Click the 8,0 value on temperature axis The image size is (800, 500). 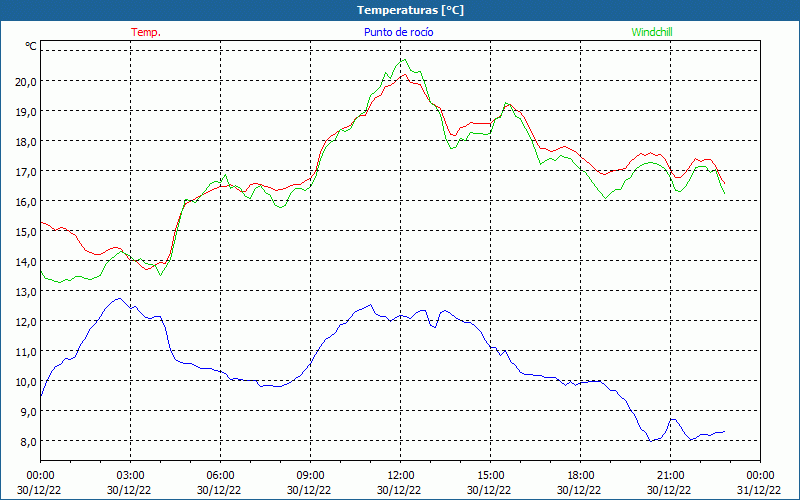pyautogui.click(x=28, y=442)
